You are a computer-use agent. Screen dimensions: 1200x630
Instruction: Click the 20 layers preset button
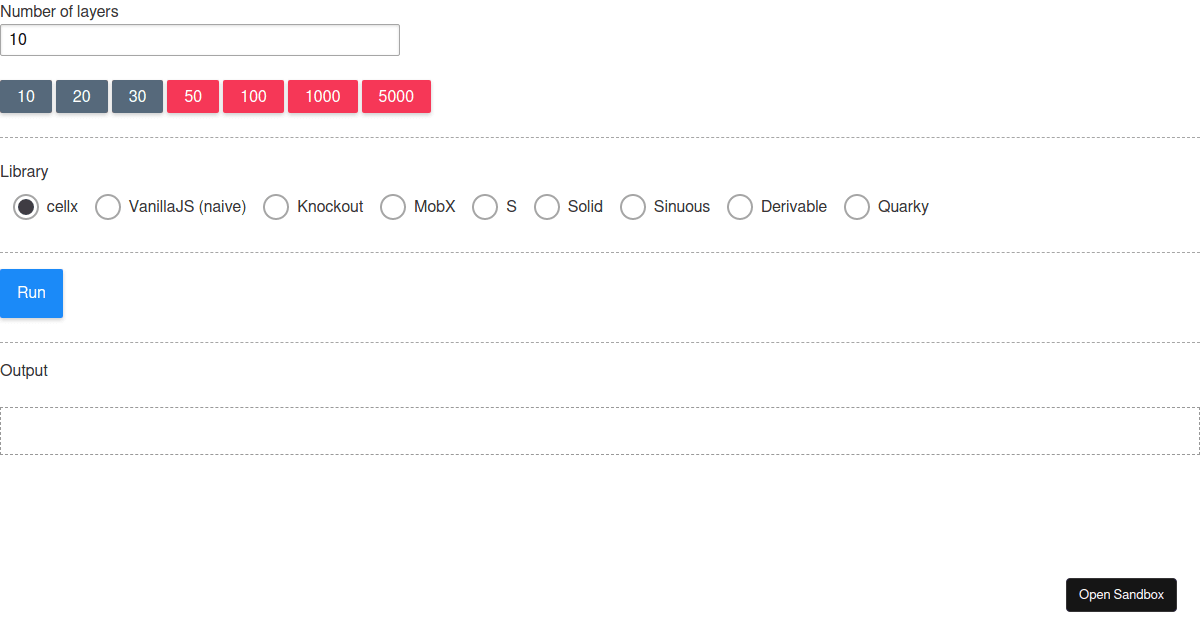81,96
